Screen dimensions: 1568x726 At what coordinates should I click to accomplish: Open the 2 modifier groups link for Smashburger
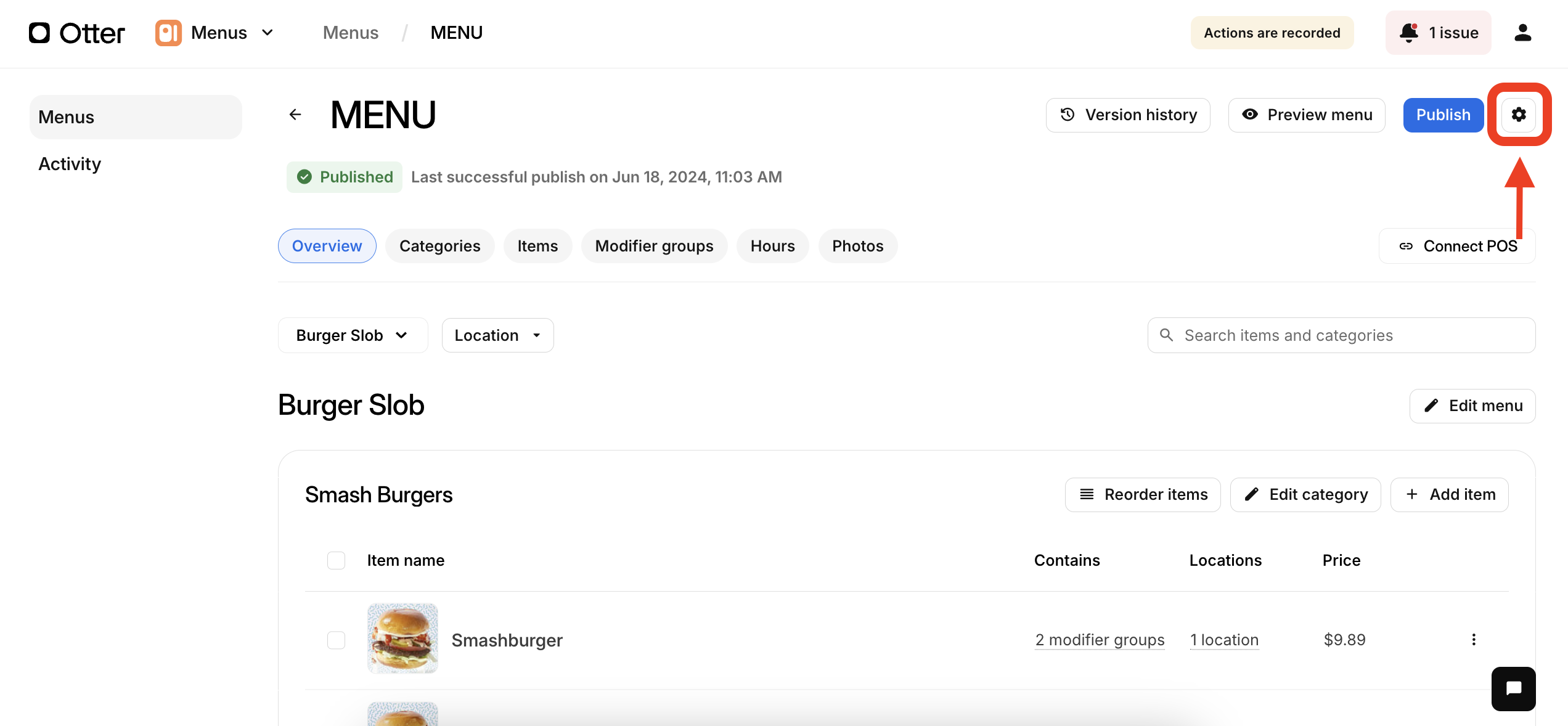tap(1100, 640)
